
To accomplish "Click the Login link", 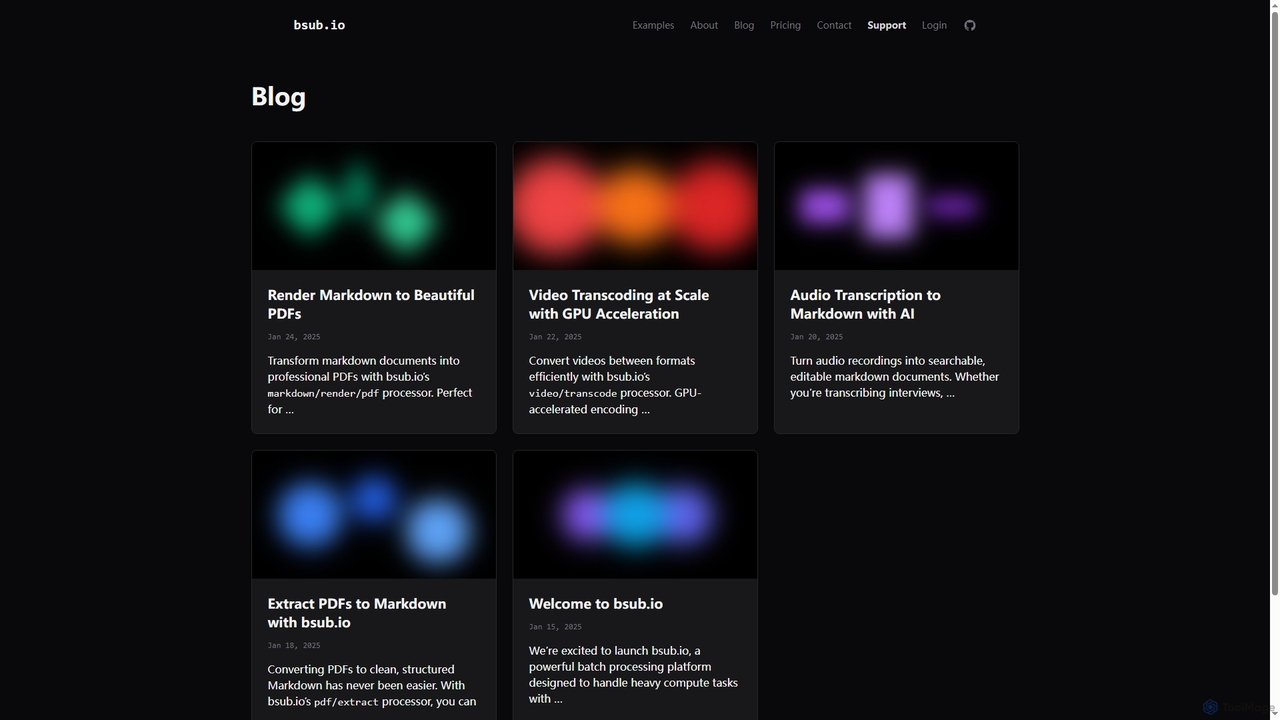I will (x=934, y=25).
